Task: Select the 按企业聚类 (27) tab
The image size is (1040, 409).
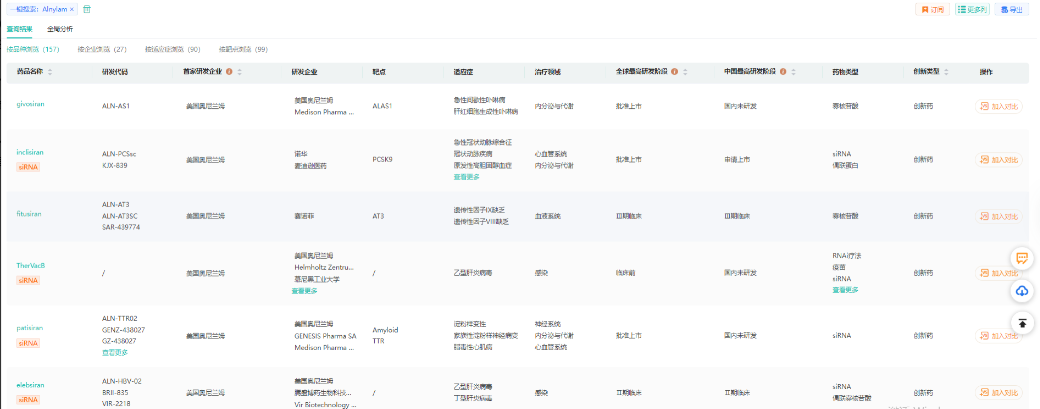Action: [x=104, y=49]
